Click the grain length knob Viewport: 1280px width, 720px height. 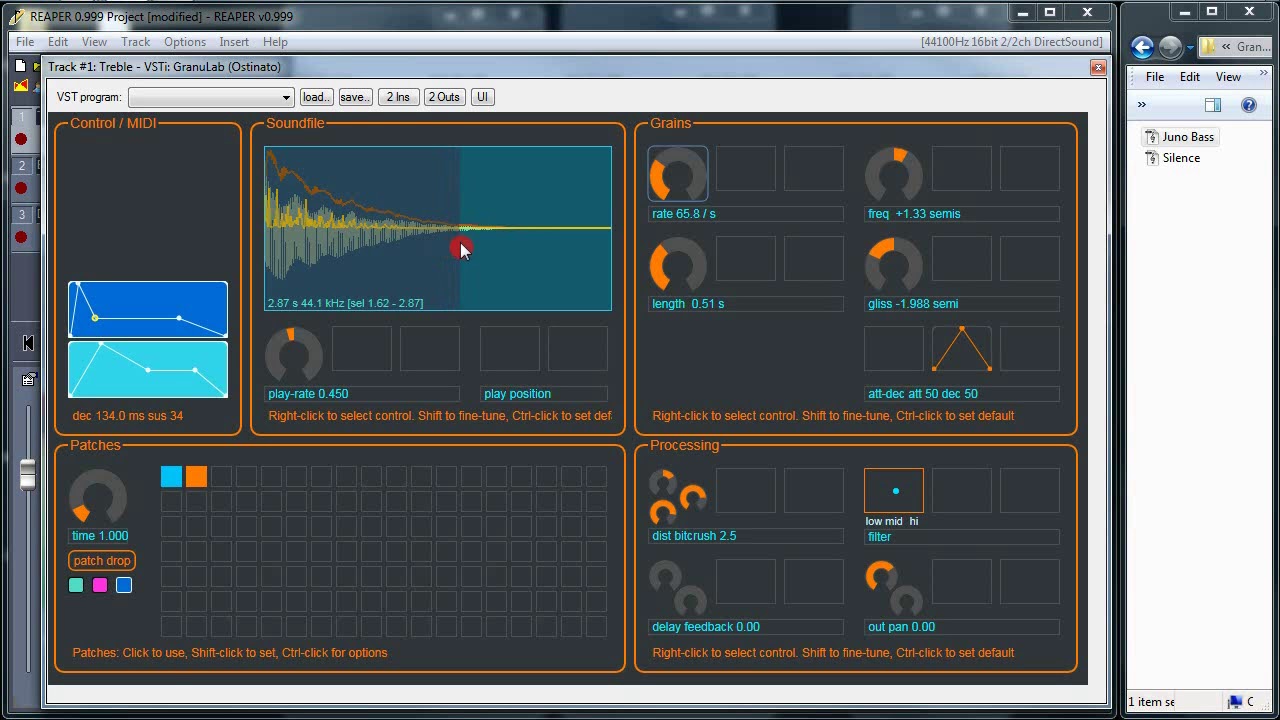coord(677,264)
